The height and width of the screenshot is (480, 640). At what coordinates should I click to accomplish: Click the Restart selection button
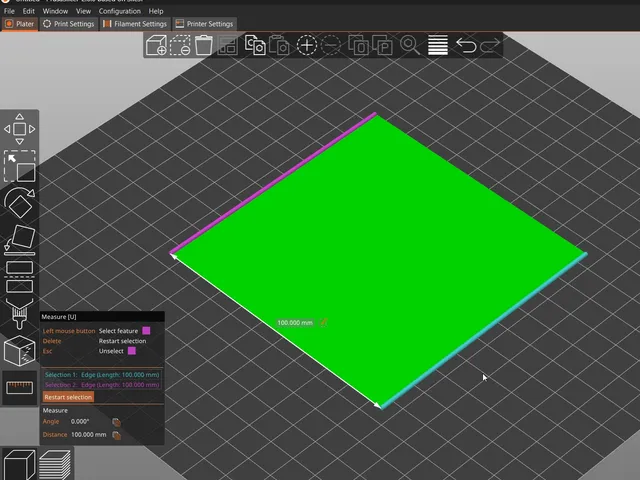point(68,397)
